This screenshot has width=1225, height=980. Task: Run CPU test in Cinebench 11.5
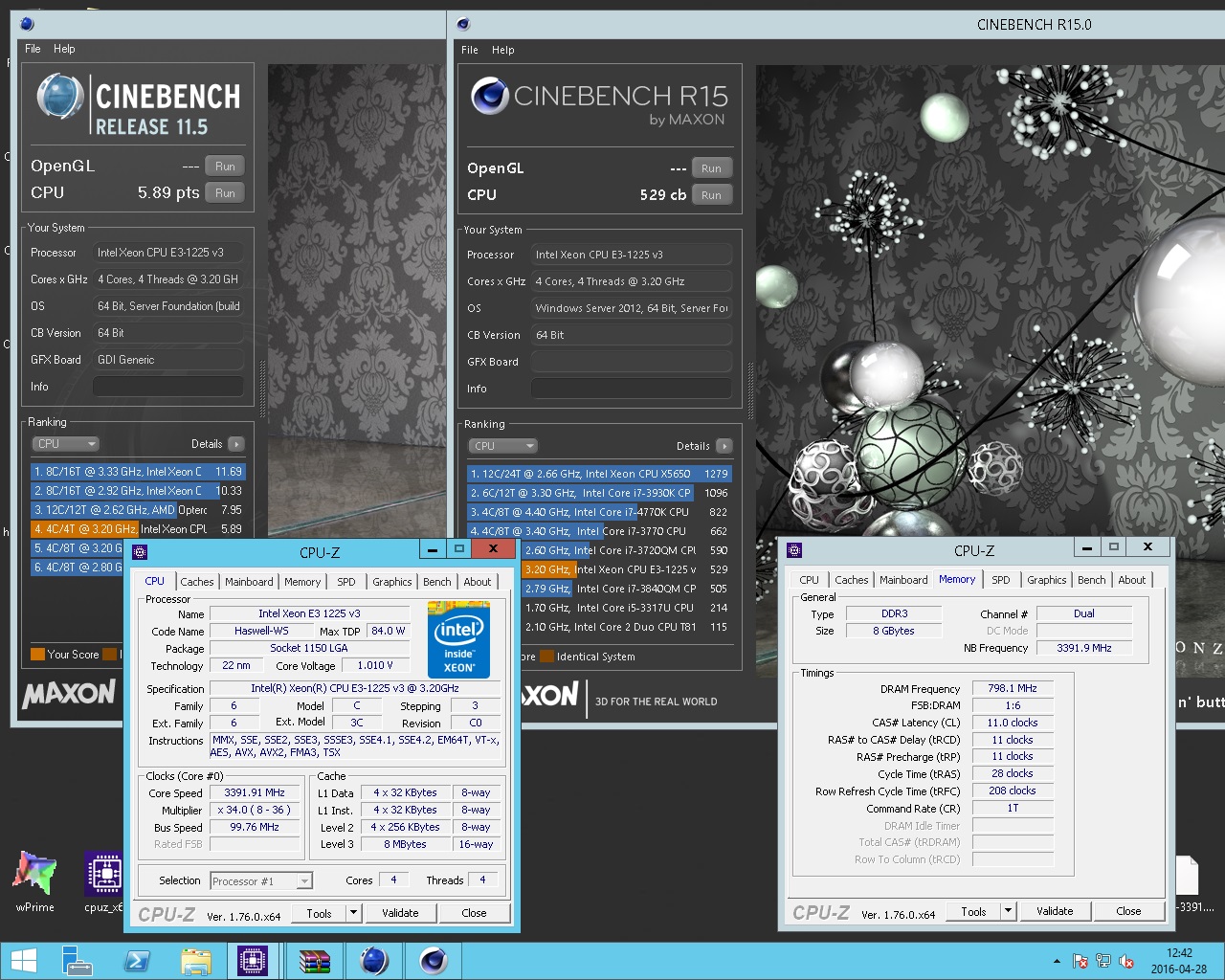coord(225,192)
